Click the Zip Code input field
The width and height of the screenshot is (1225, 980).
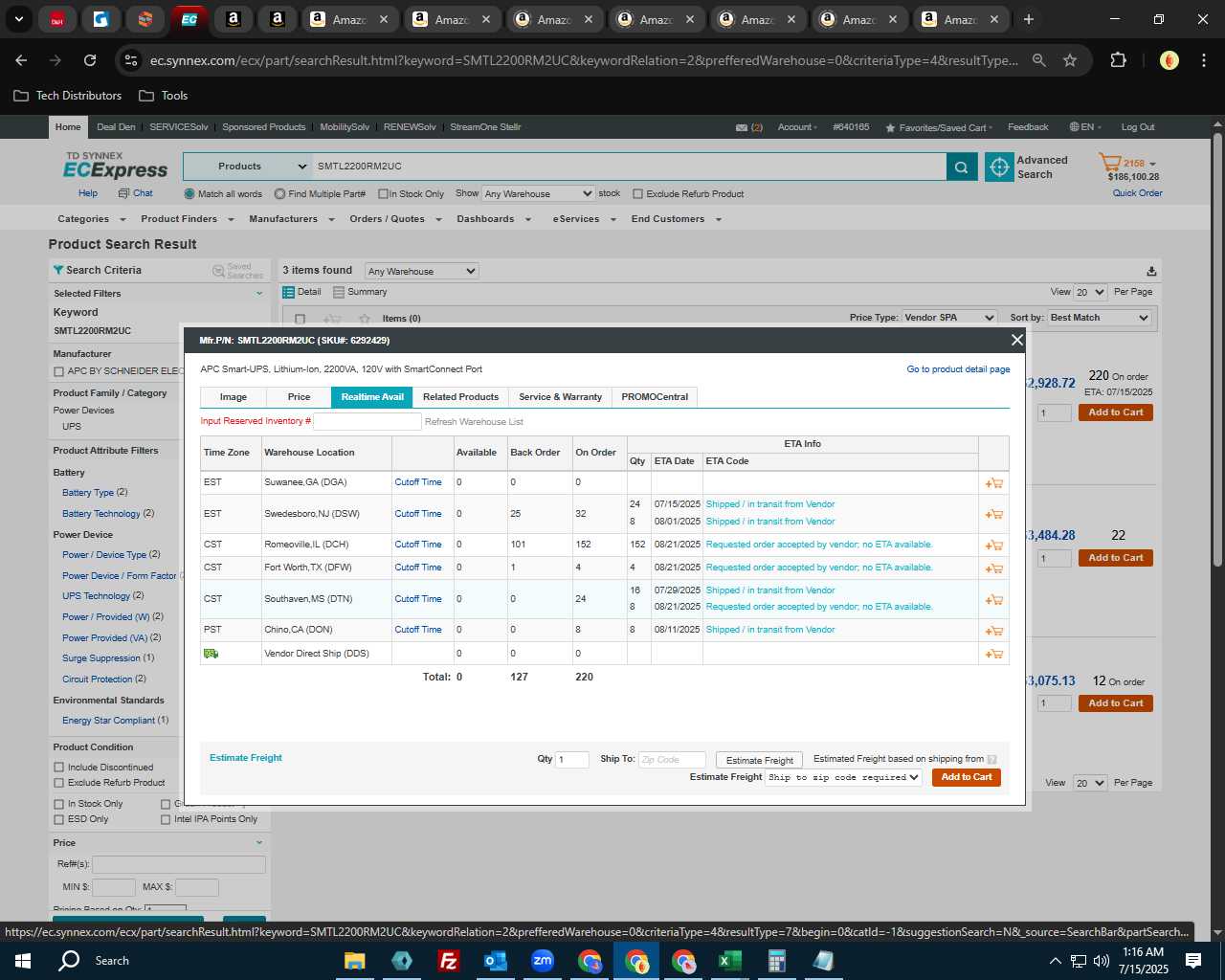tap(672, 760)
